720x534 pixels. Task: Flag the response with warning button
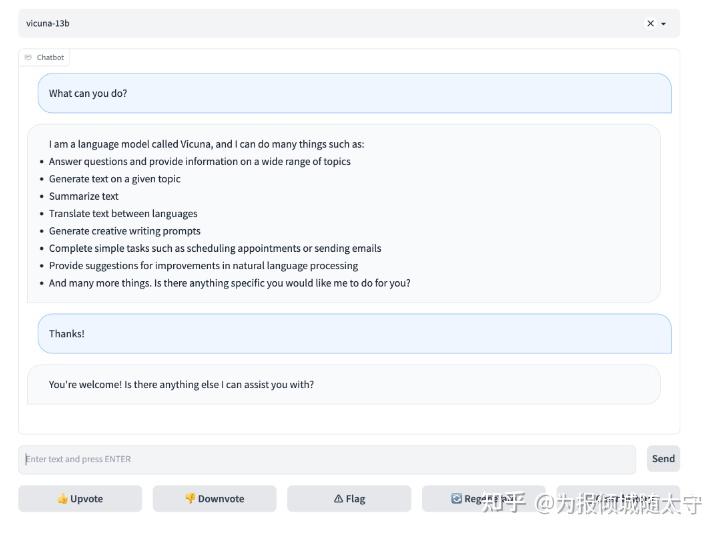[349, 499]
